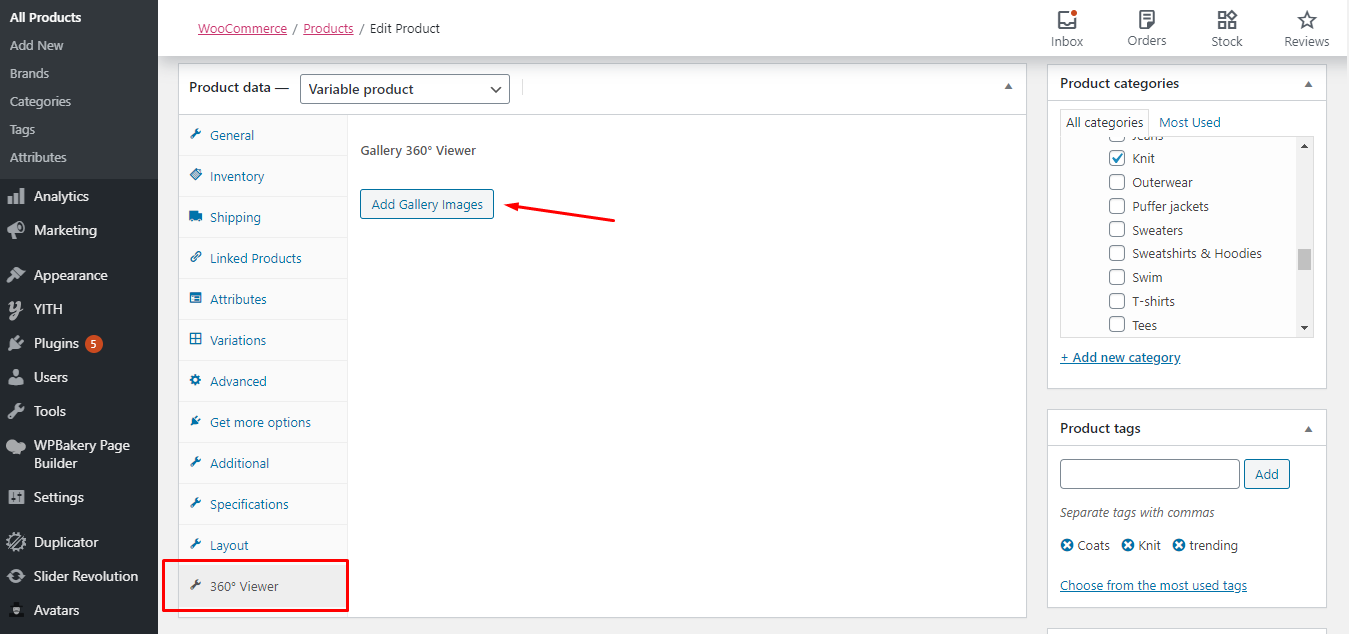Check the Puffer jackets category checkbox
Screen dimensions: 1349x634
click(x=1117, y=206)
